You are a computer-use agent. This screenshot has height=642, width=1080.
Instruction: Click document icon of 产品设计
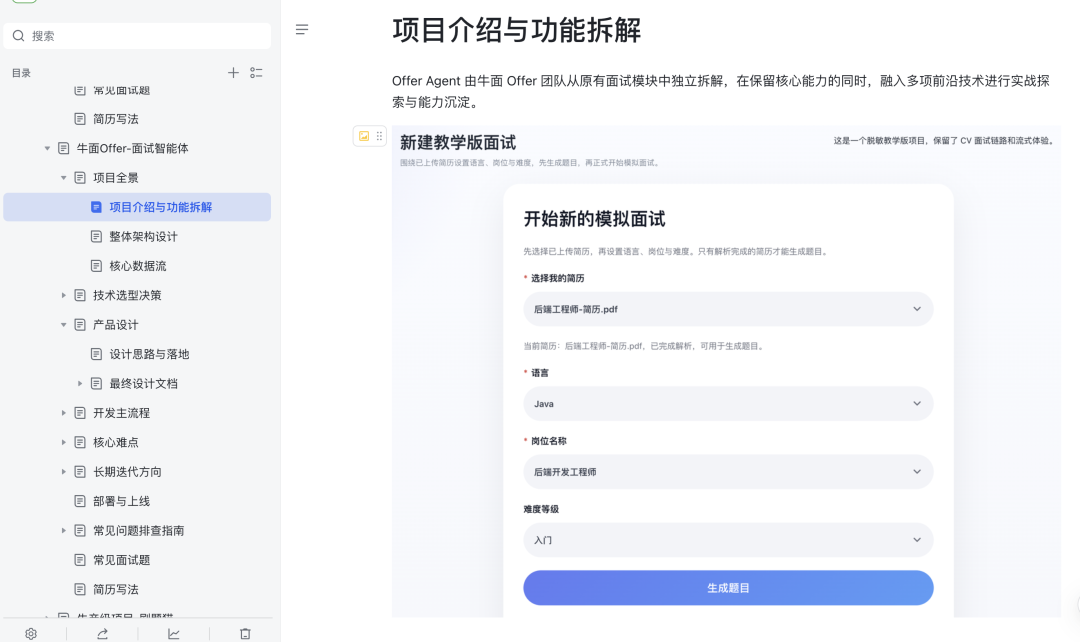[x=80, y=324]
